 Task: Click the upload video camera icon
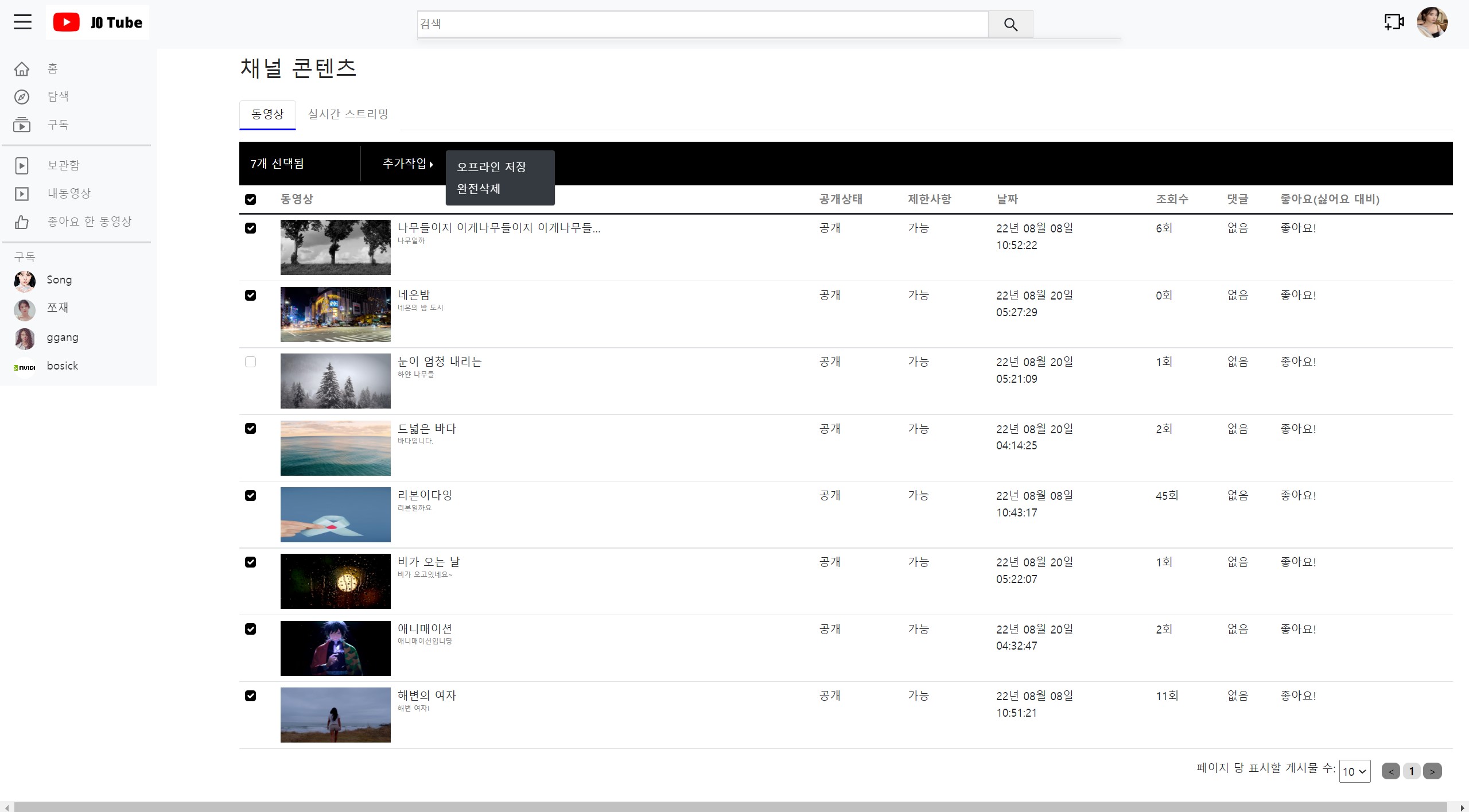pyautogui.click(x=1394, y=22)
